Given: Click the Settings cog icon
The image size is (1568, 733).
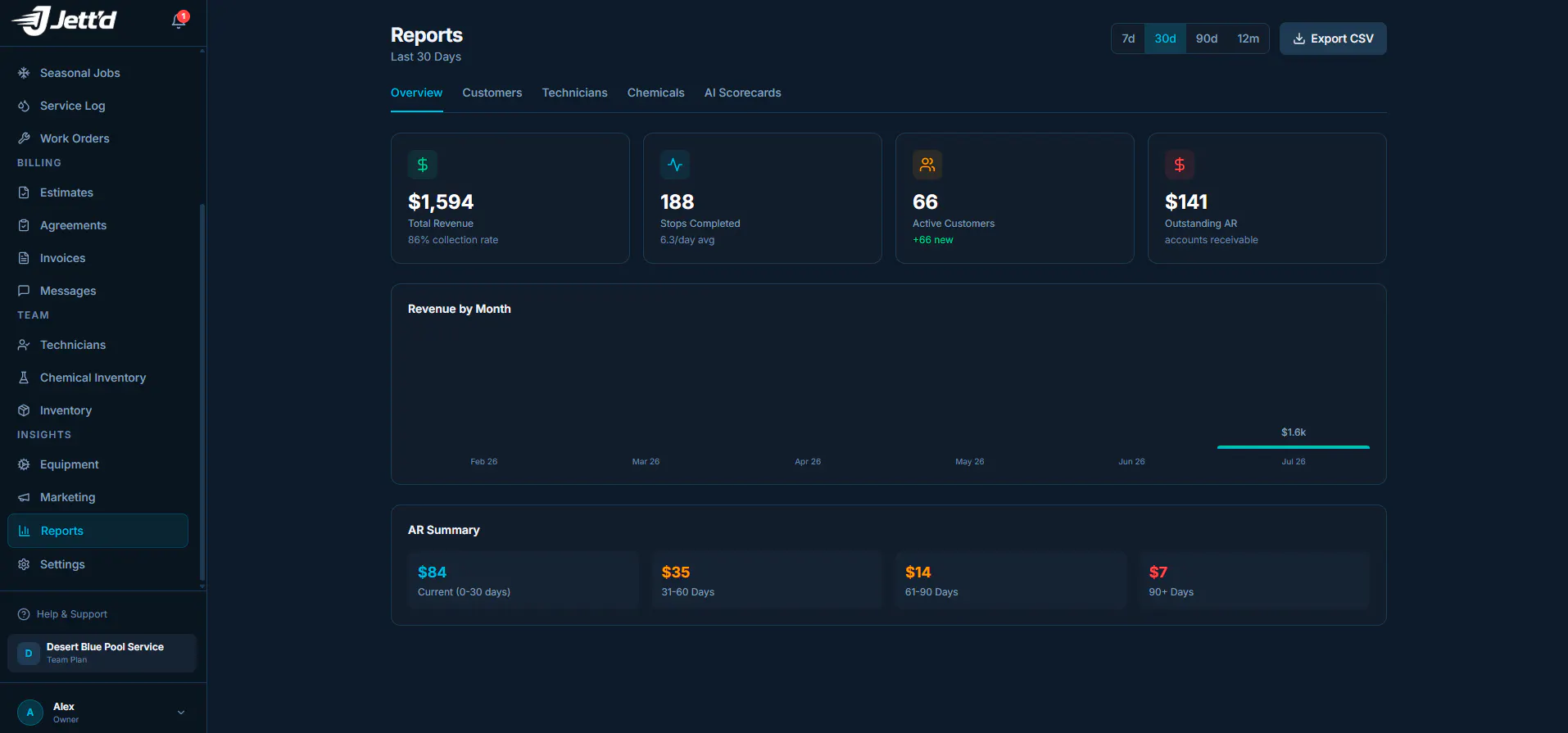Looking at the screenshot, I should coord(24,564).
